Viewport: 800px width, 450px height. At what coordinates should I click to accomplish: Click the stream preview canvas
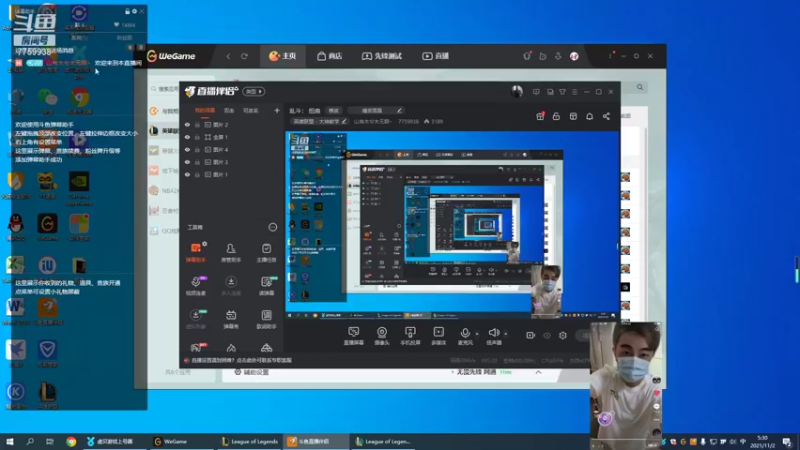pyautogui.click(x=452, y=225)
